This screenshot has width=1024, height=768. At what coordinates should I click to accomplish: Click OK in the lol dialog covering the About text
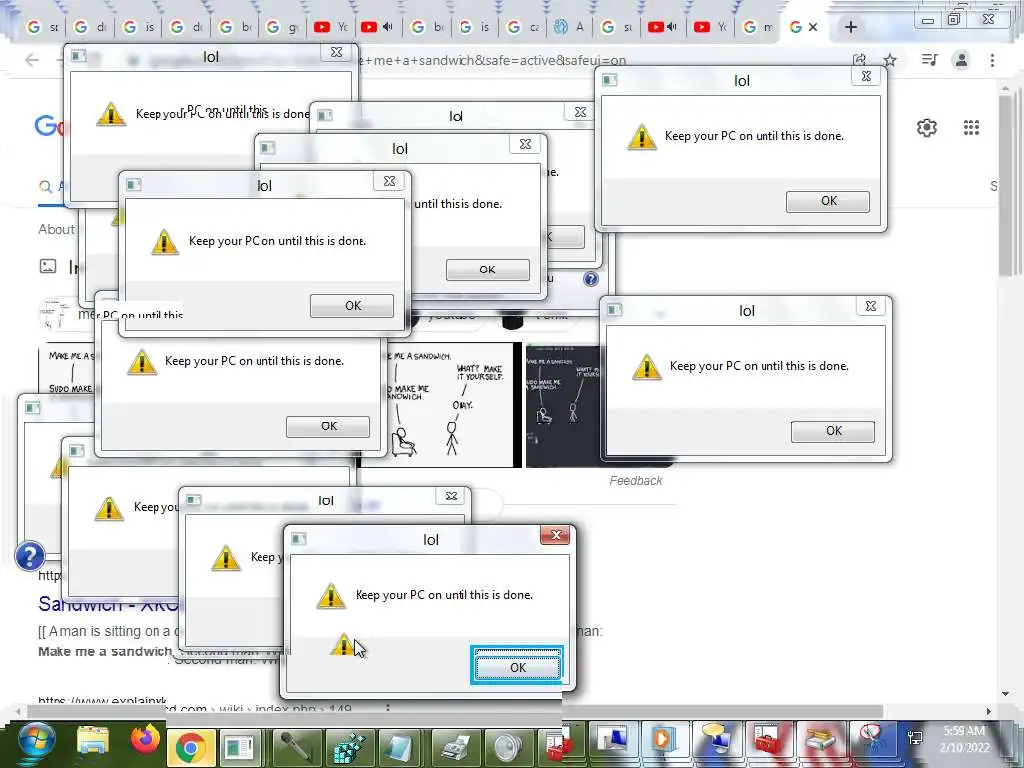[352, 306]
